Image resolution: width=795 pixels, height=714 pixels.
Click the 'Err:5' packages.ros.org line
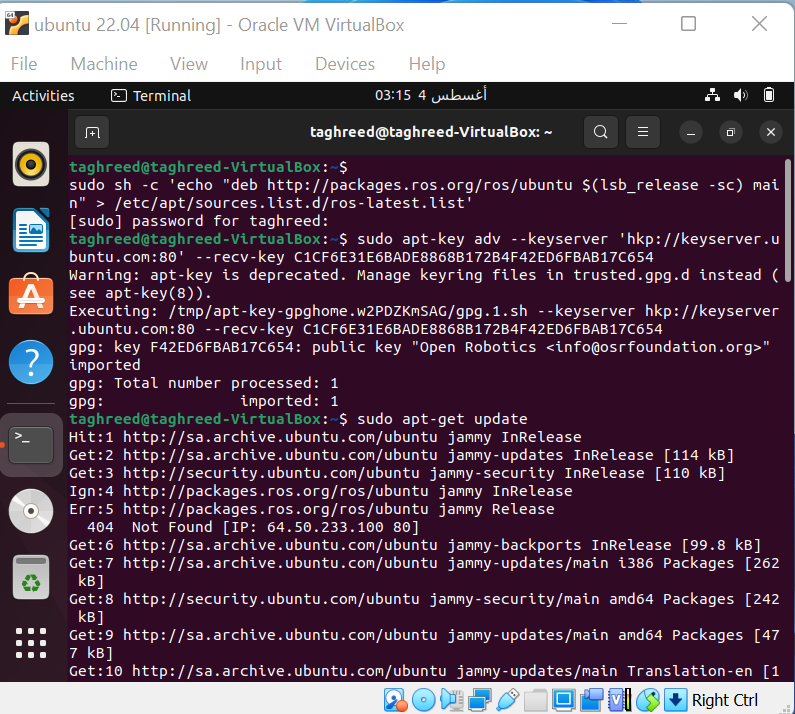coord(312,509)
